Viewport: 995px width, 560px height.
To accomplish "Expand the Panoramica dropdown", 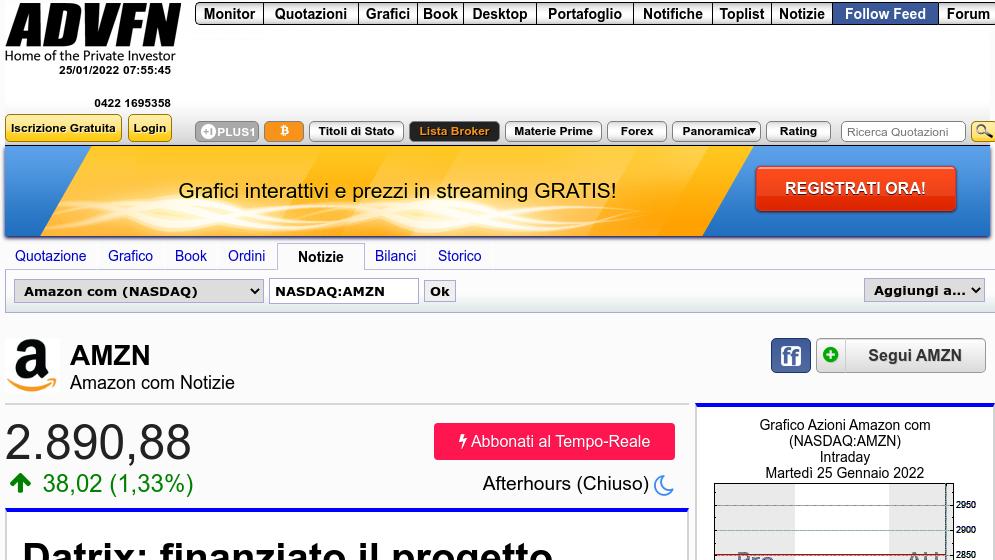I will coord(716,131).
